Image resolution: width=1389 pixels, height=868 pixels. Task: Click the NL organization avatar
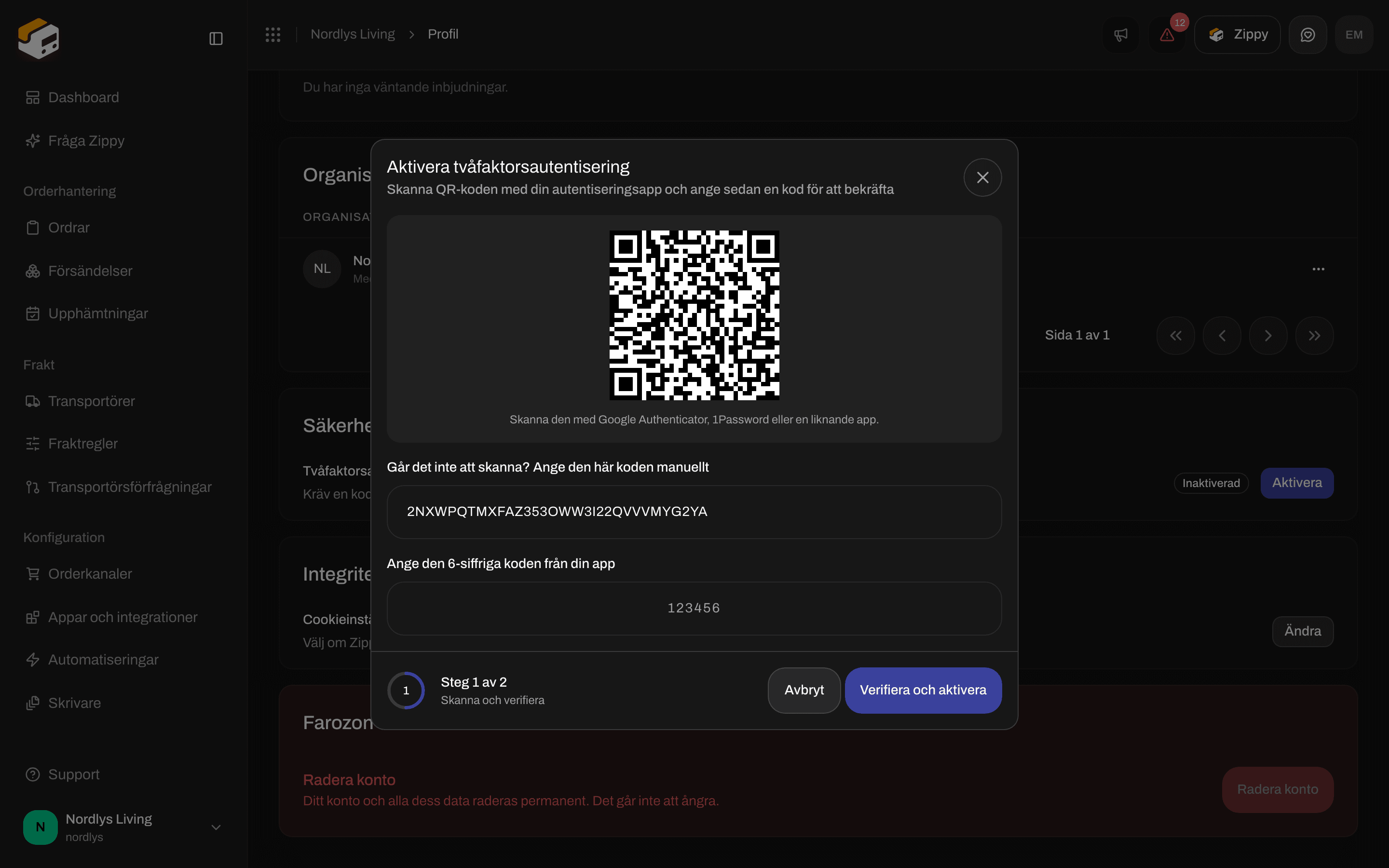(322, 269)
